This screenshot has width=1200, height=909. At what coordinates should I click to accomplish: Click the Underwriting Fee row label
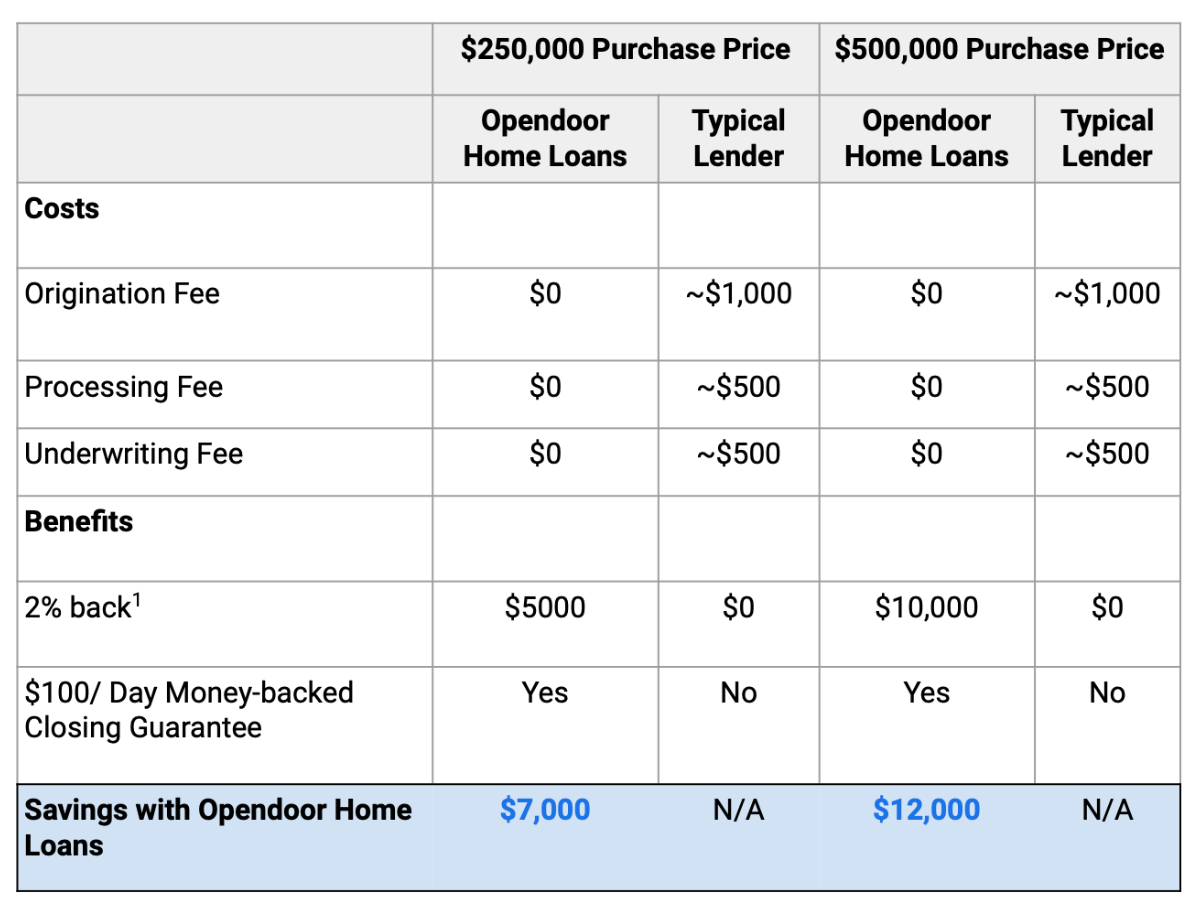[134, 454]
